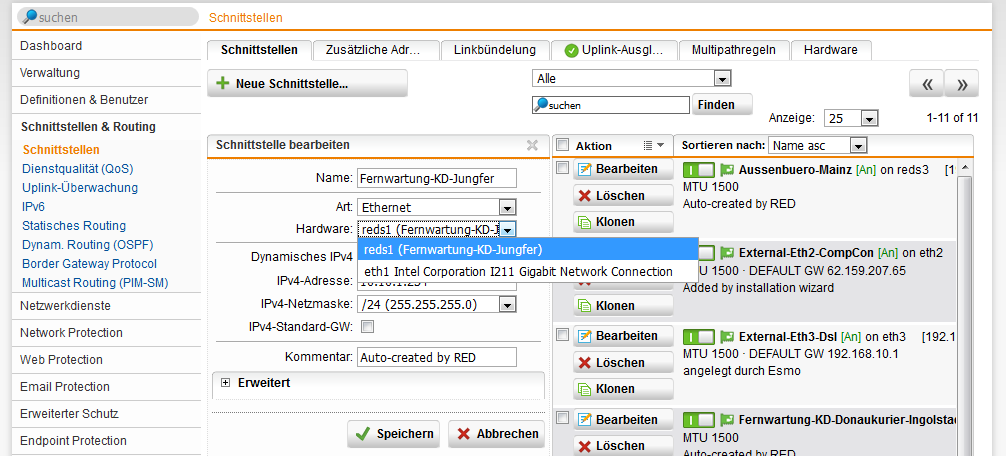Open the Aktion list menu icon
This screenshot has width=1006, height=456.
tap(654, 146)
